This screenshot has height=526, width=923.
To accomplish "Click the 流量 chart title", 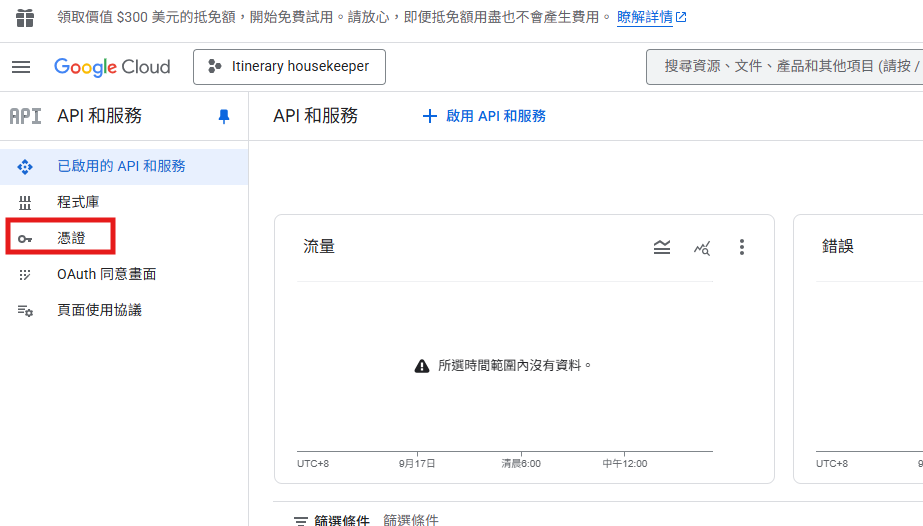I will pos(319,247).
